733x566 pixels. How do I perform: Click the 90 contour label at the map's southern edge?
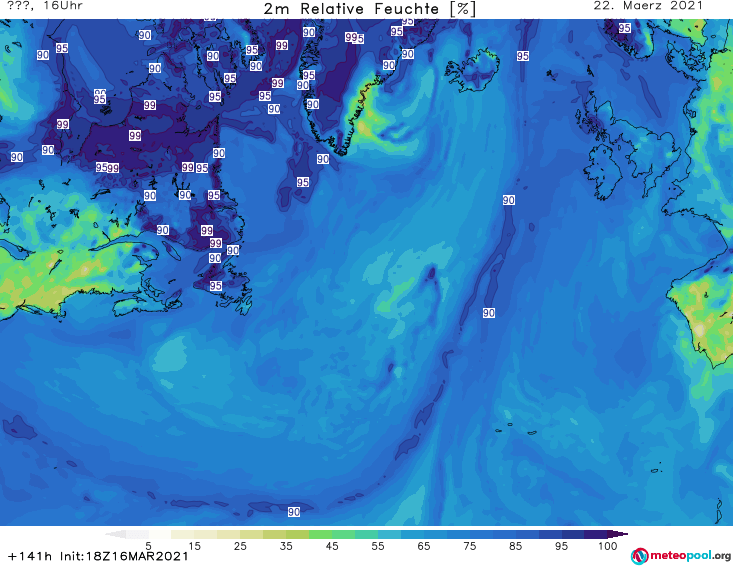click(x=294, y=512)
